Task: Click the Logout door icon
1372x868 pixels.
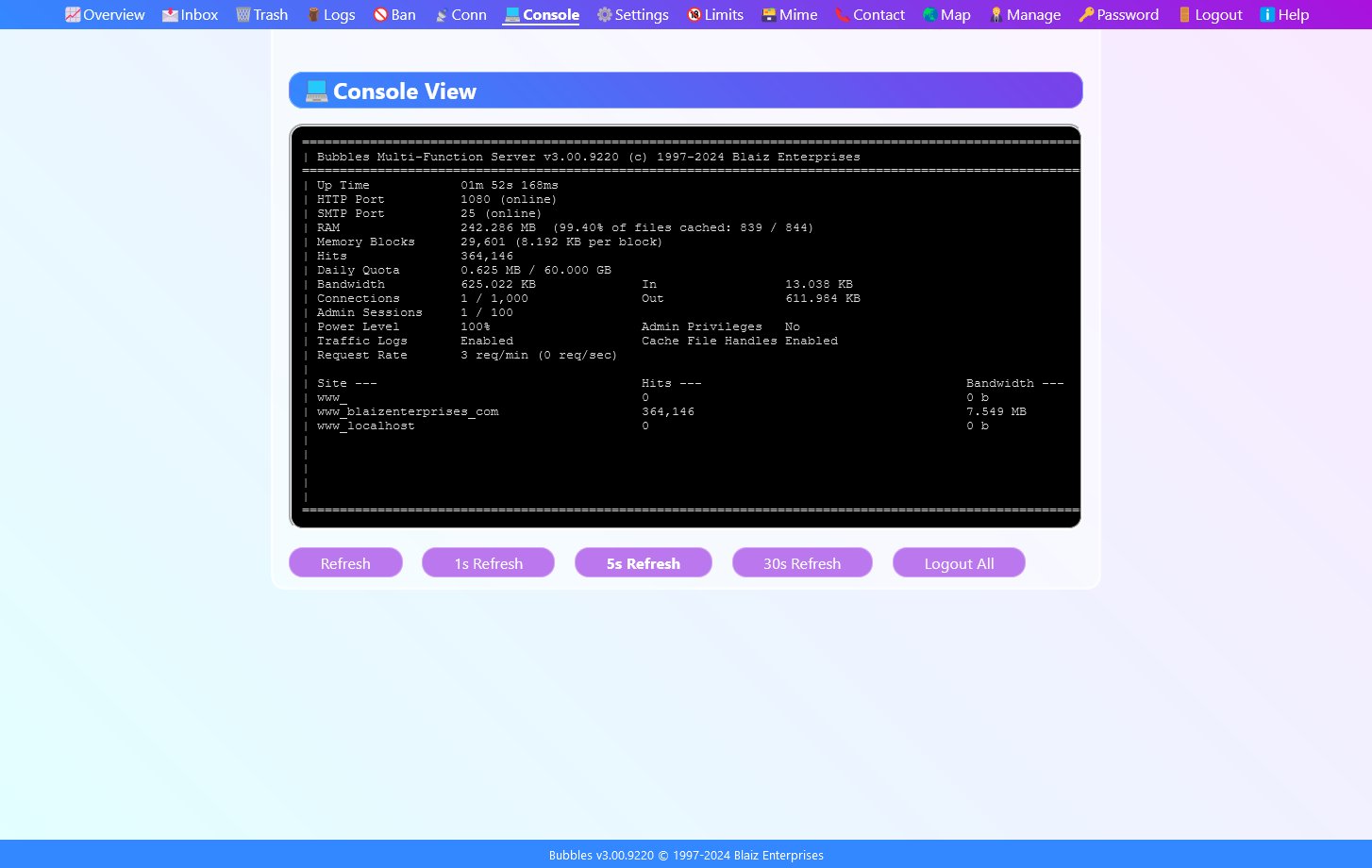Action: point(1184,15)
